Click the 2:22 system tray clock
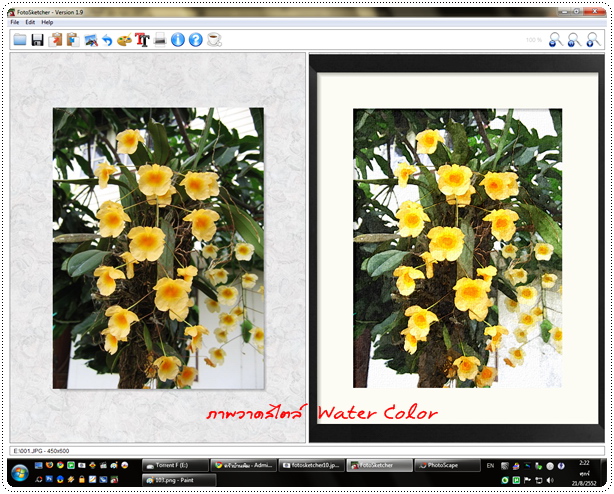 point(584,463)
